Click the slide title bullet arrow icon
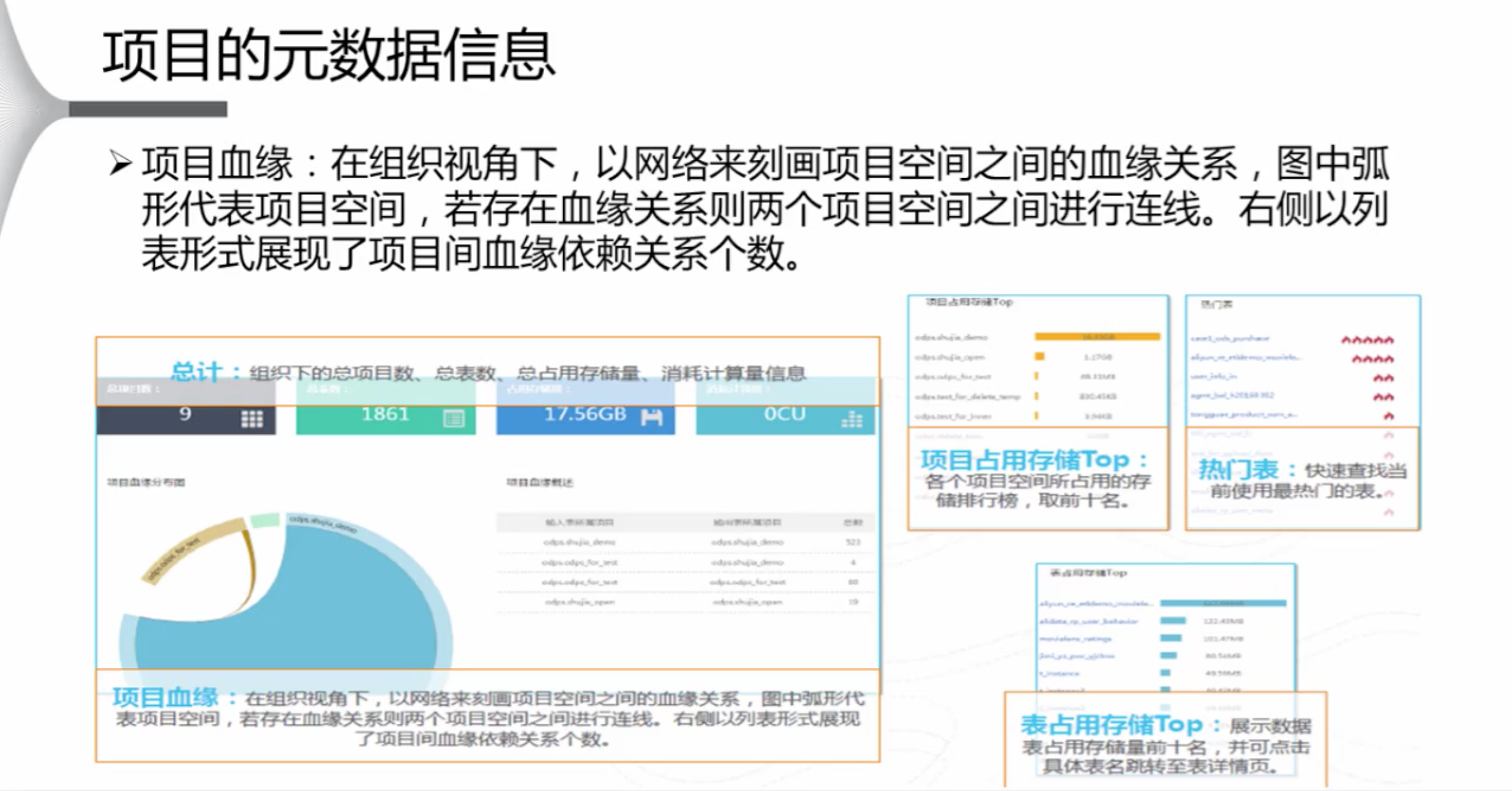This screenshot has width=1512, height=791. tap(120, 163)
